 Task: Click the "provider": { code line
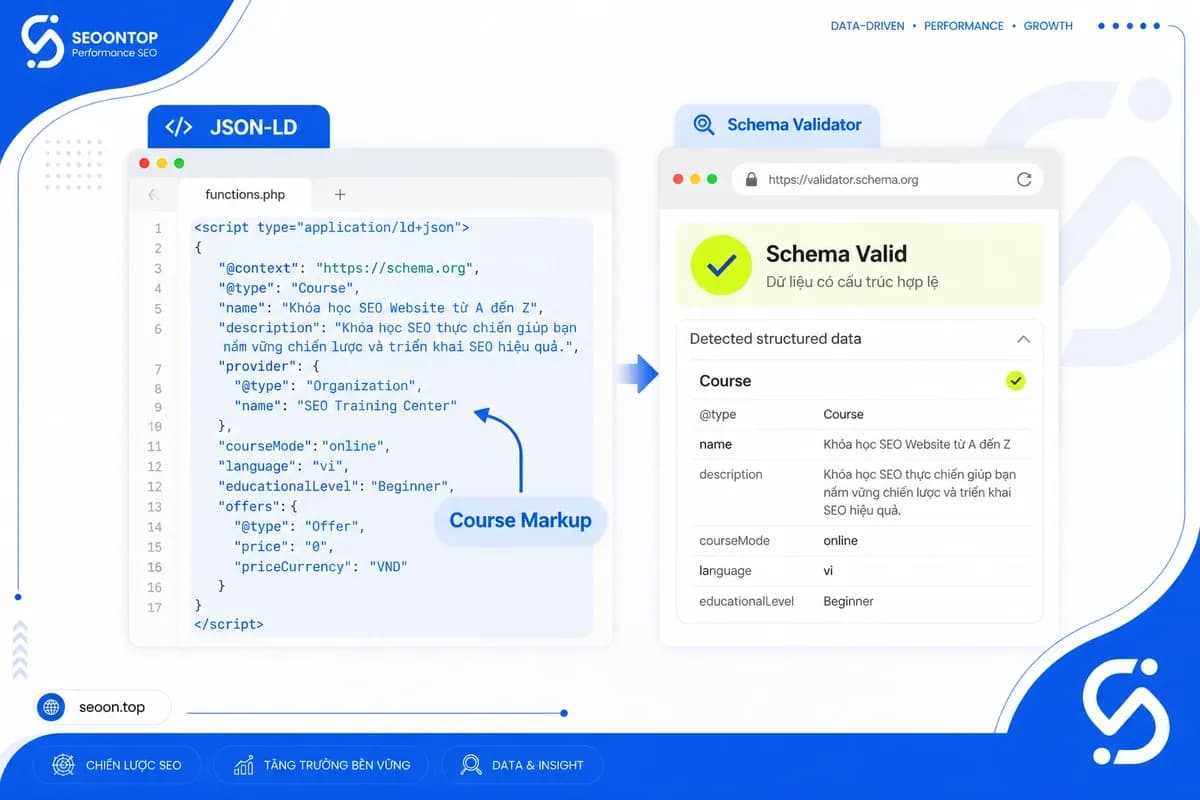[x=267, y=366]
